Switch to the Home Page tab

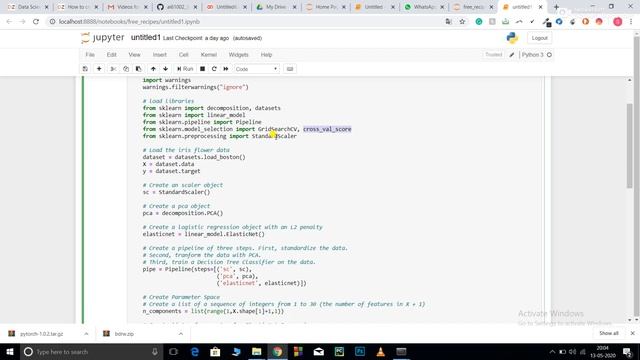point(326,7)
